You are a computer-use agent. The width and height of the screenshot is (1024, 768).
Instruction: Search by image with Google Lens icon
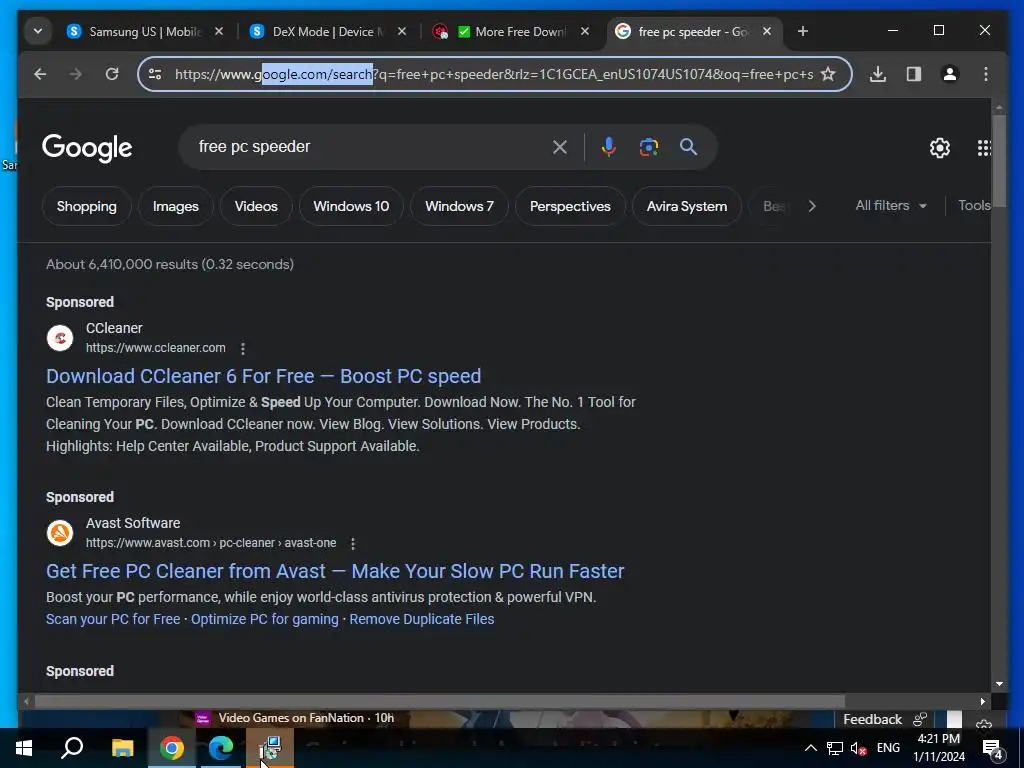648,147
